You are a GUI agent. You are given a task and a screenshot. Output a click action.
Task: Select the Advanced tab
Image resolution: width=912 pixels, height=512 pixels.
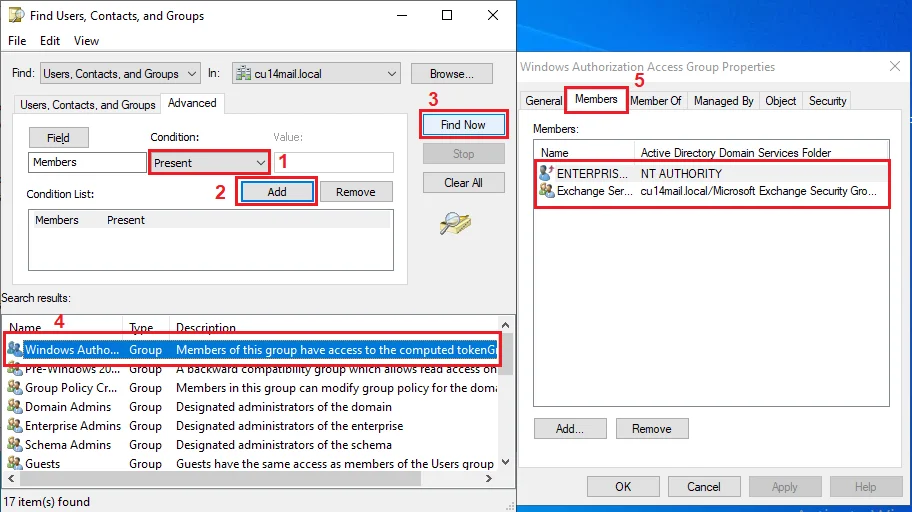[x=192, y=103]
